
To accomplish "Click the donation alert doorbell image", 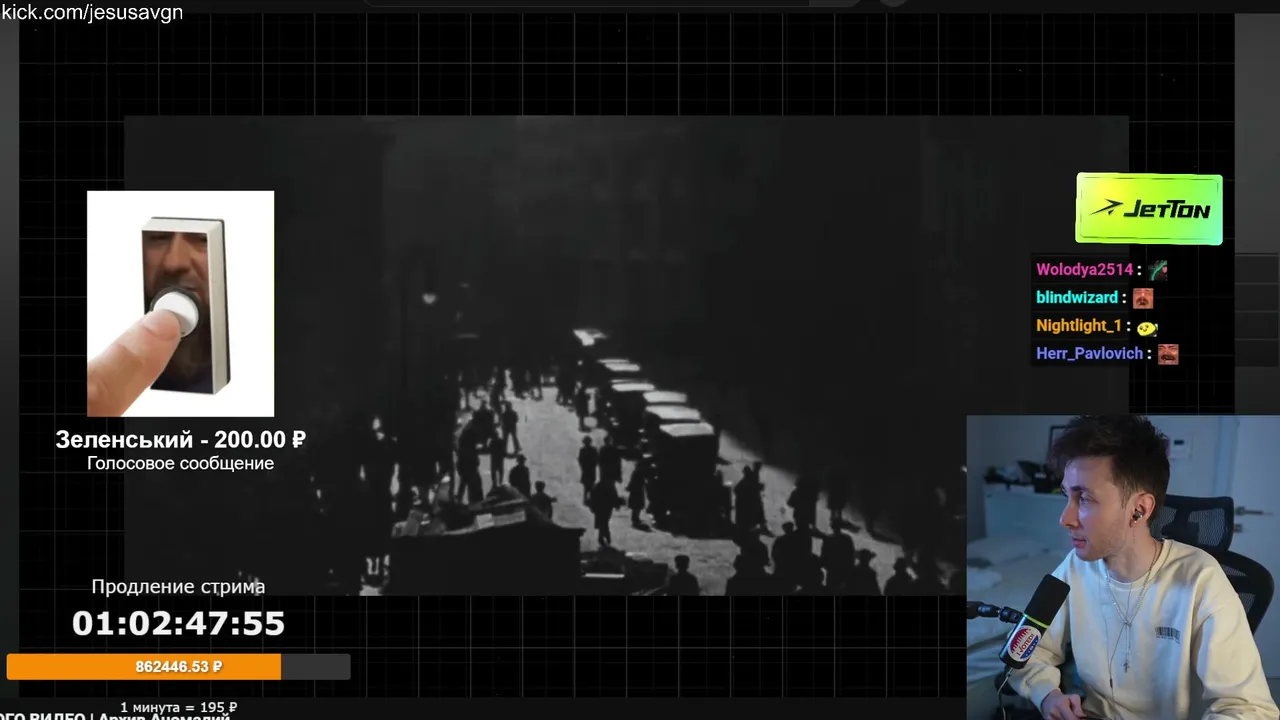I will coord(180,303).
